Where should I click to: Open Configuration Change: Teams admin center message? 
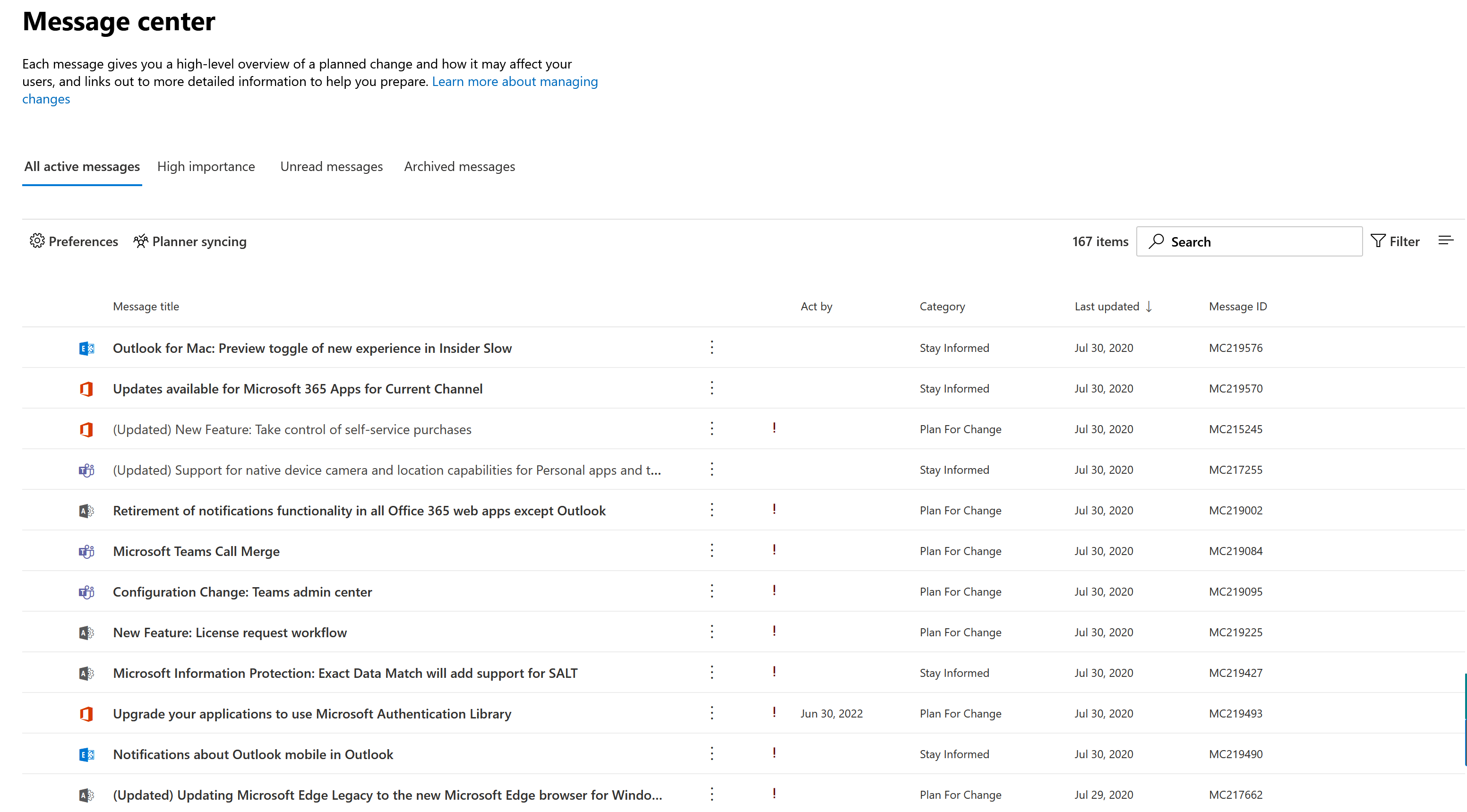(x=242, y=592)
